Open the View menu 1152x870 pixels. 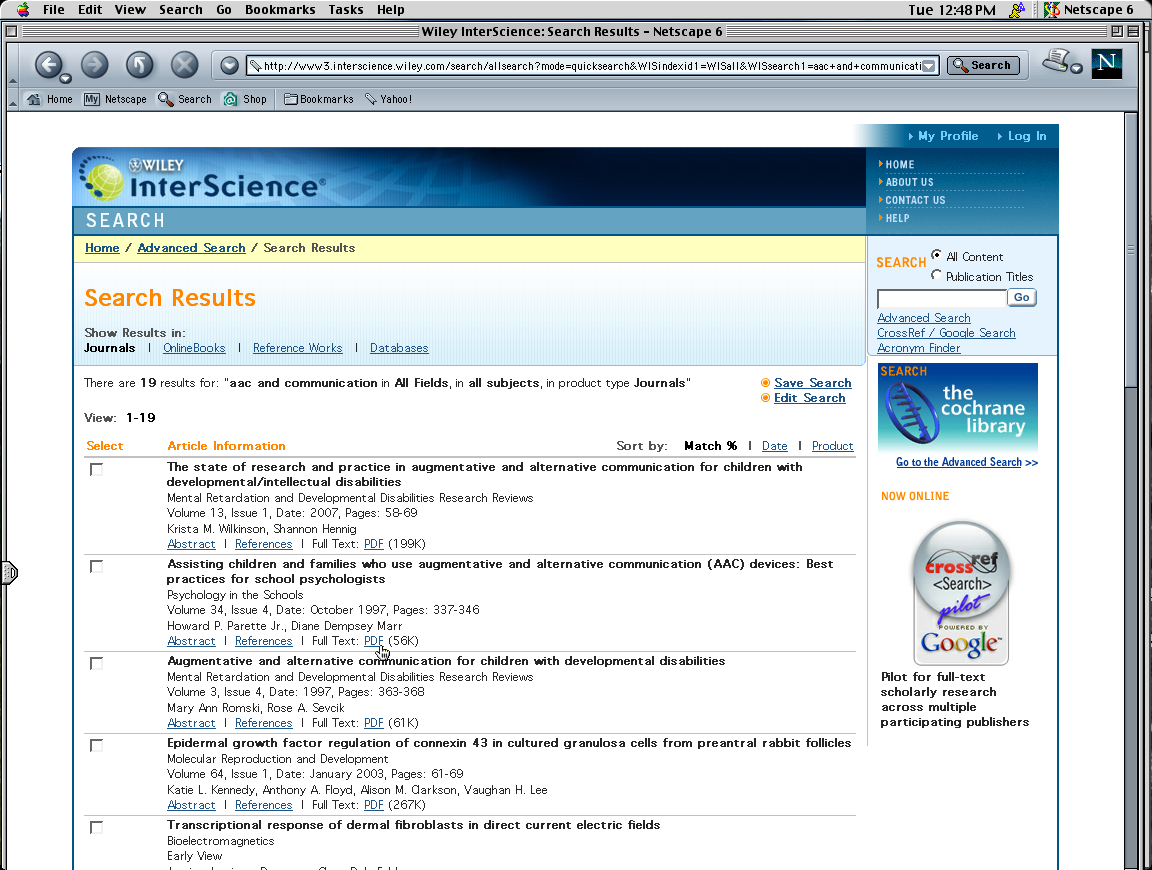coord(130,10)
